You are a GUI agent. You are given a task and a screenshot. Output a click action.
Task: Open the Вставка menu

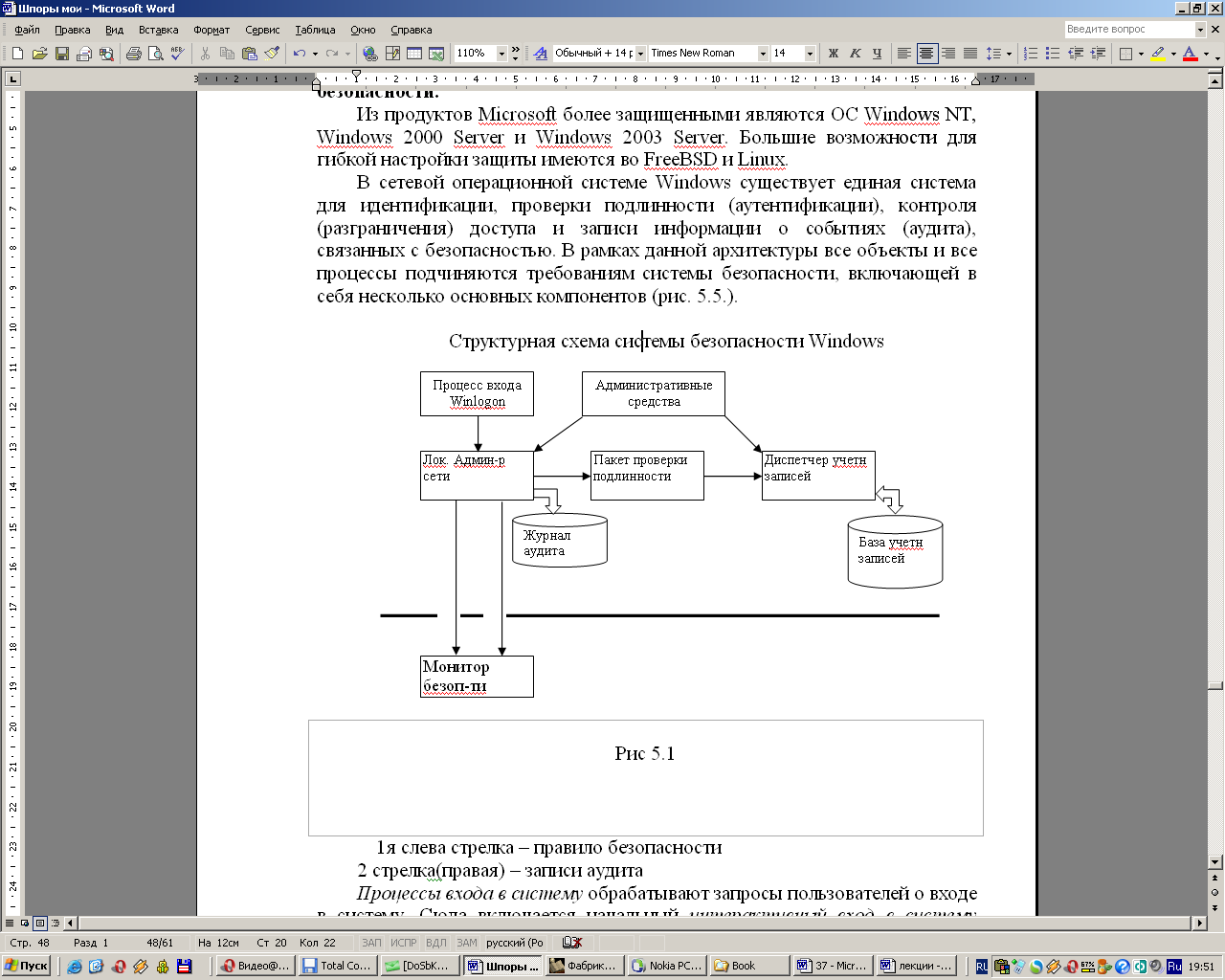click(159, 30)
